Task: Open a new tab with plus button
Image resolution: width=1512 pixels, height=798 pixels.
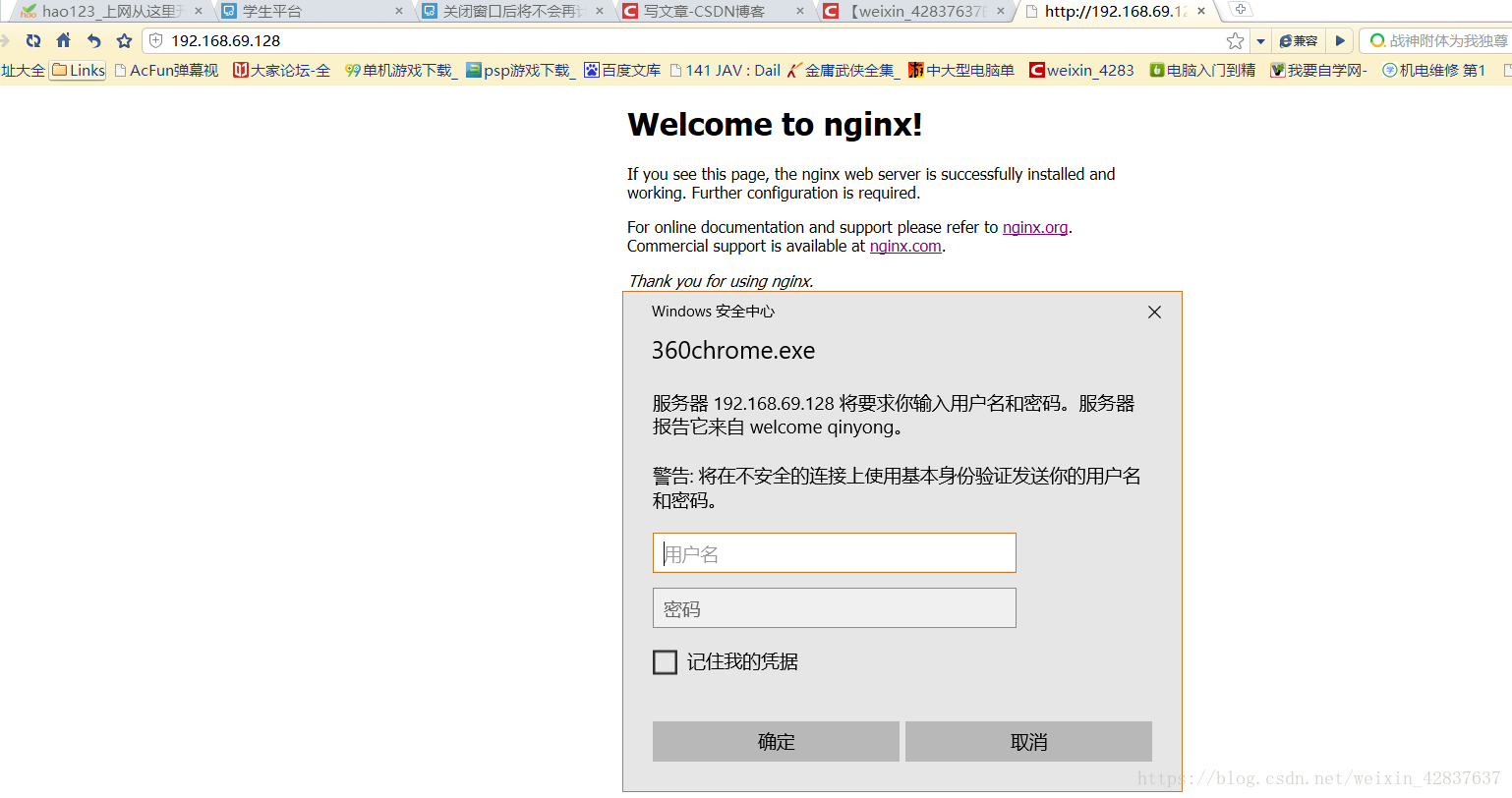Action: (x=1241, y=10)
